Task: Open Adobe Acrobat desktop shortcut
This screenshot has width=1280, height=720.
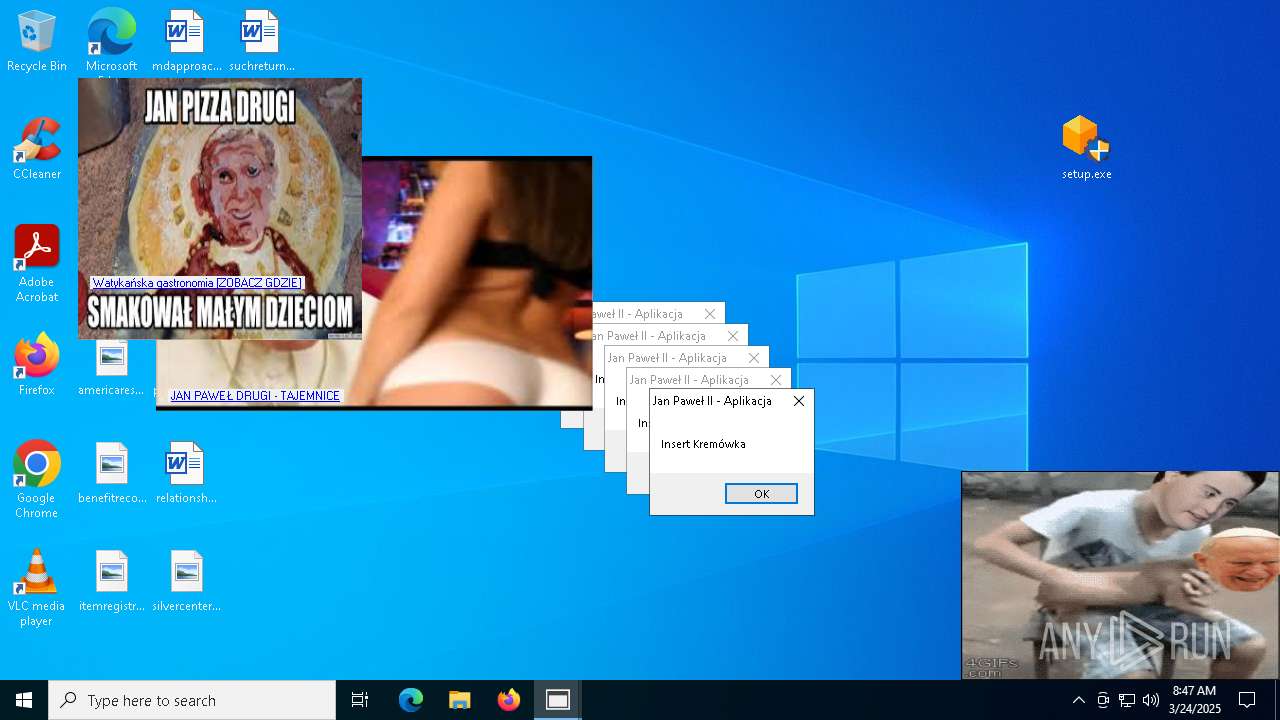Action: (x=37, y=263)
